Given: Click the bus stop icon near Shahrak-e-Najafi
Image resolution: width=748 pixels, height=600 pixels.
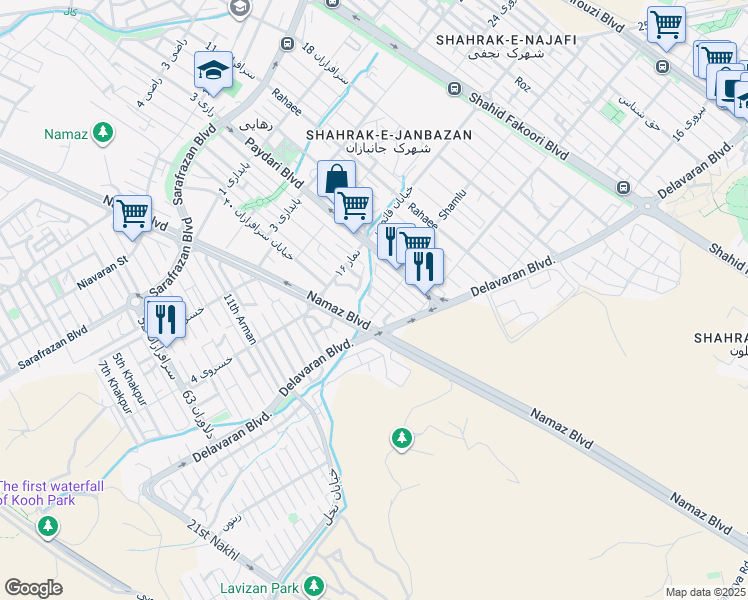Looking at the screenshot, I should click(x=455, y=88).
